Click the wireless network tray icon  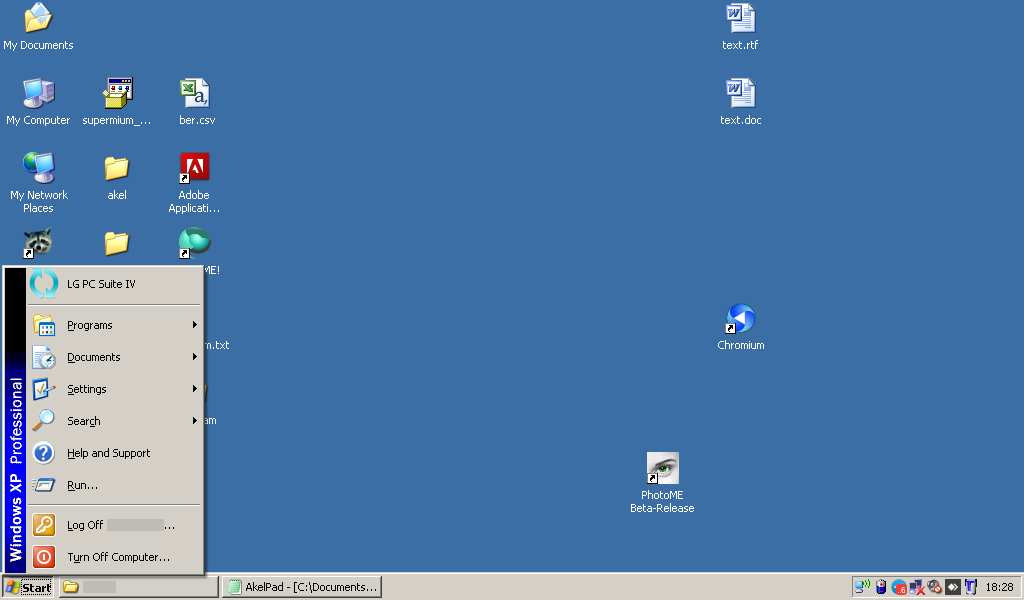pyautogui.click(x=862, y=587)
